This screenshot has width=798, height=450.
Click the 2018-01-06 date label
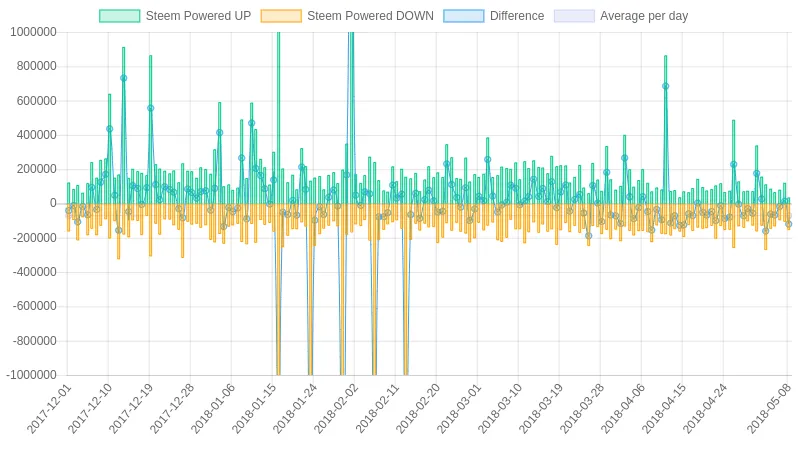213,409
